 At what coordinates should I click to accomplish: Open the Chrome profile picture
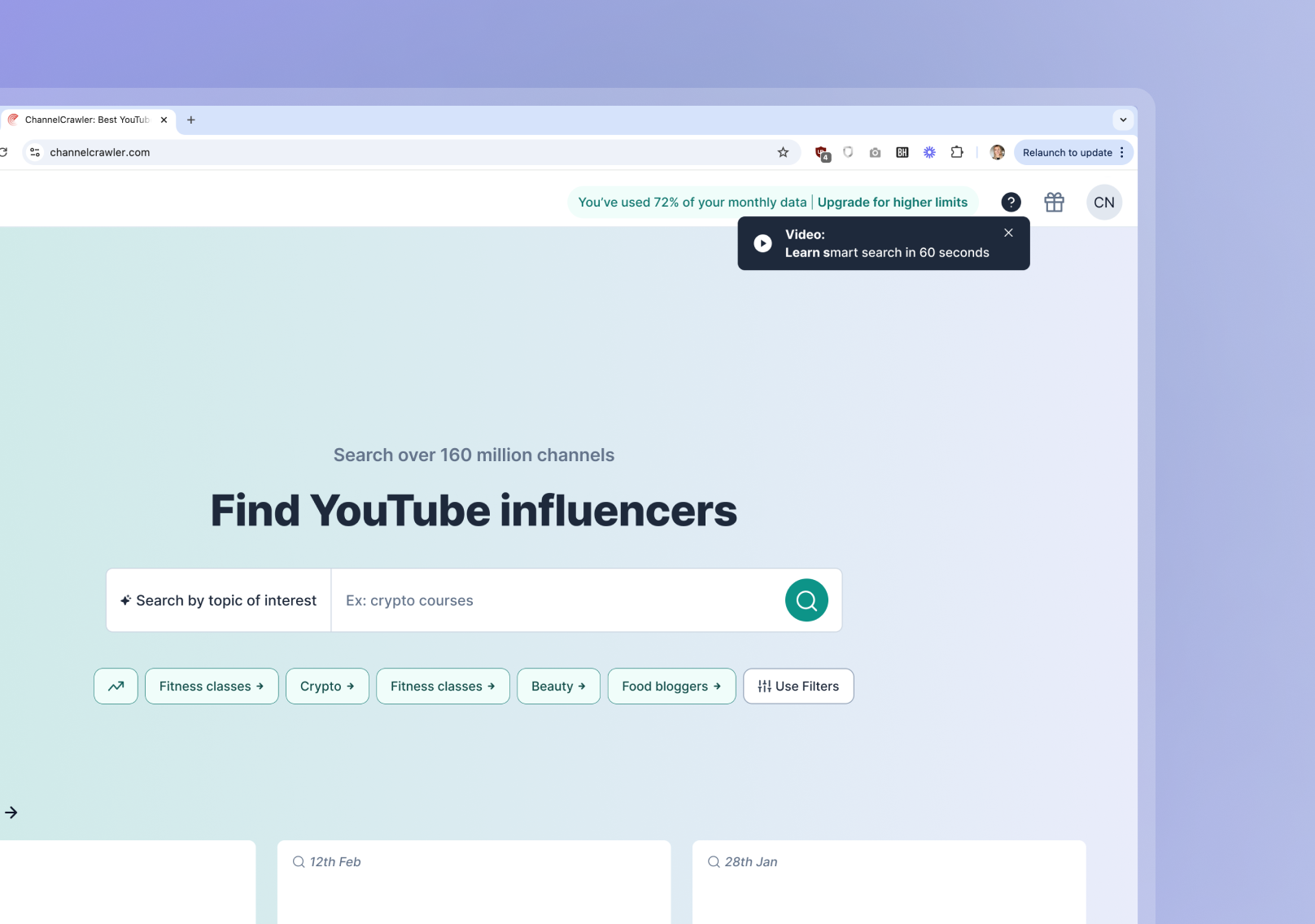997,152
